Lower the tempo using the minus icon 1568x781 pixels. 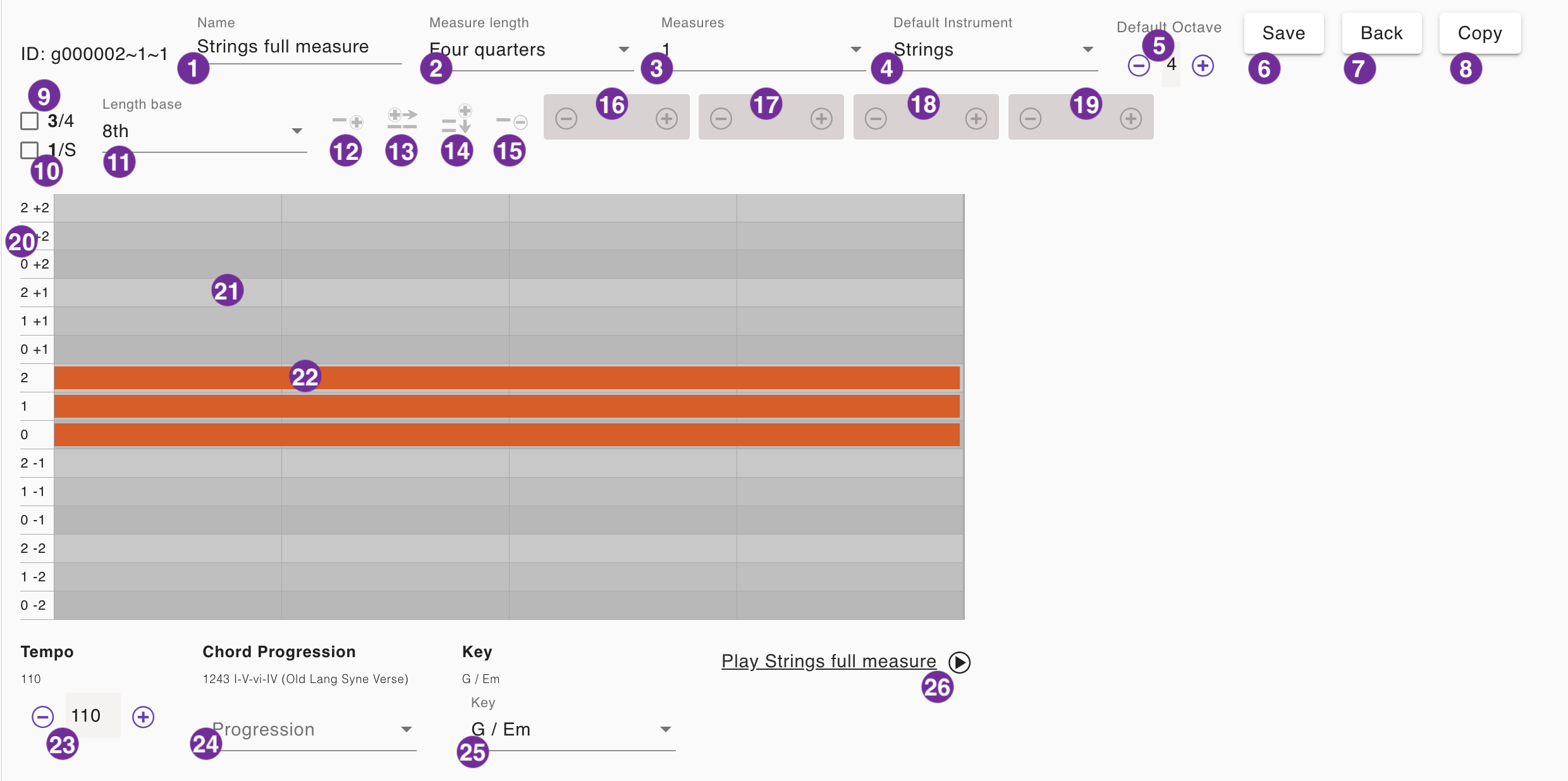tap(43, 717)
